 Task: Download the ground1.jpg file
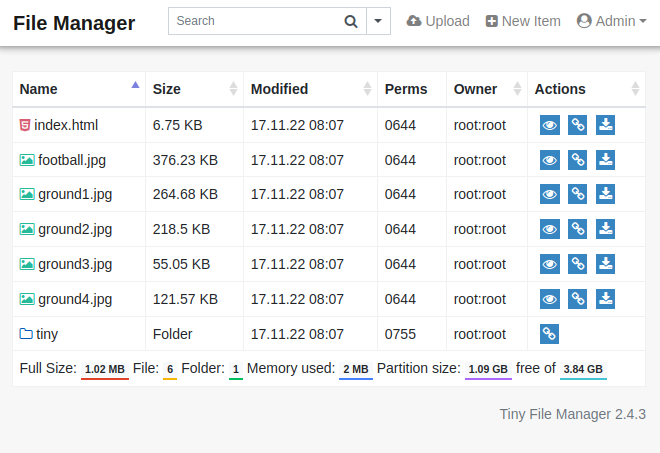pyautogui.click(x=605, y=194)
